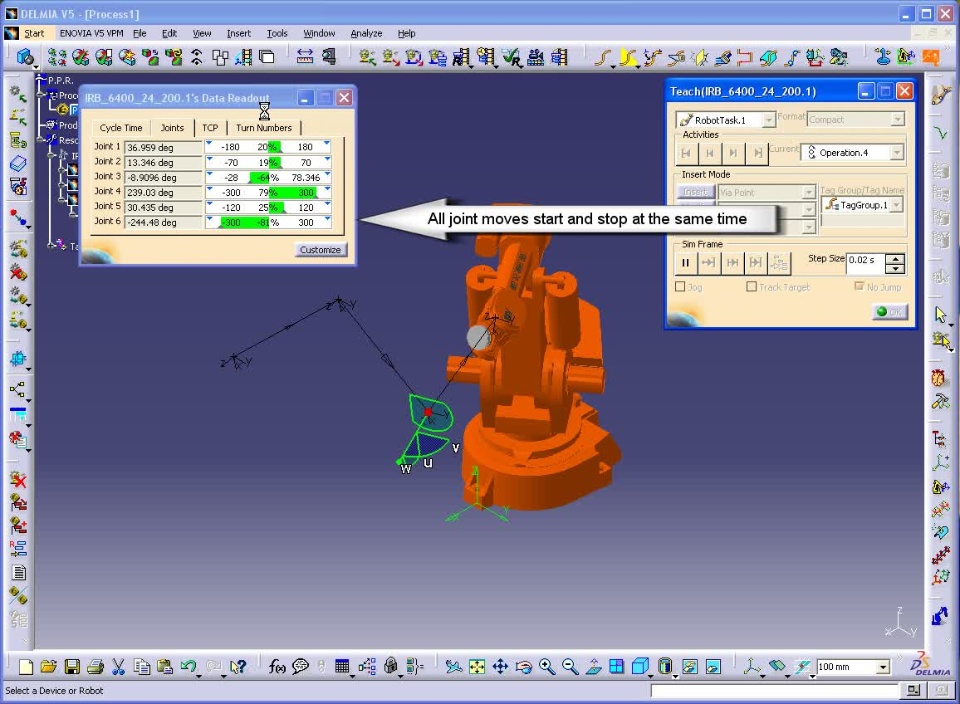Click jump to last activity button

(757, 153)
